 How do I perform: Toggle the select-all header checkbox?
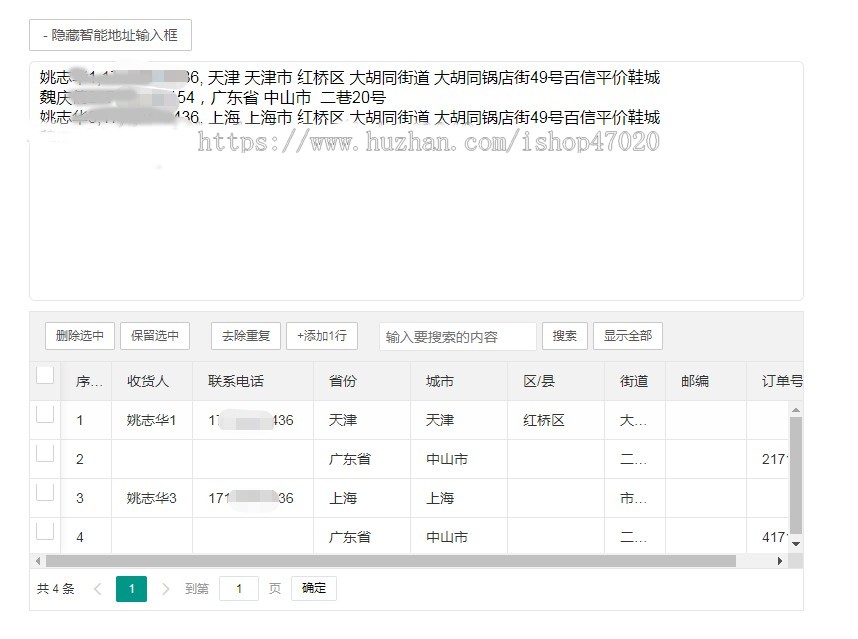pyautogui.click(x=45, y=375)
